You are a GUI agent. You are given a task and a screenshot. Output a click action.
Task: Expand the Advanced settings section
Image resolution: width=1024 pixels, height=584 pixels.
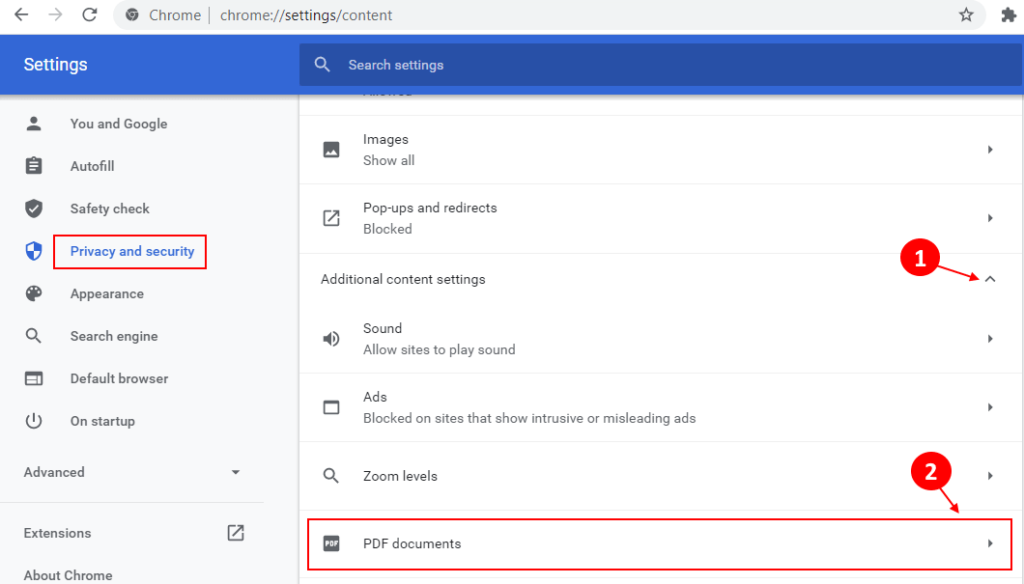[x=235, y=472]
